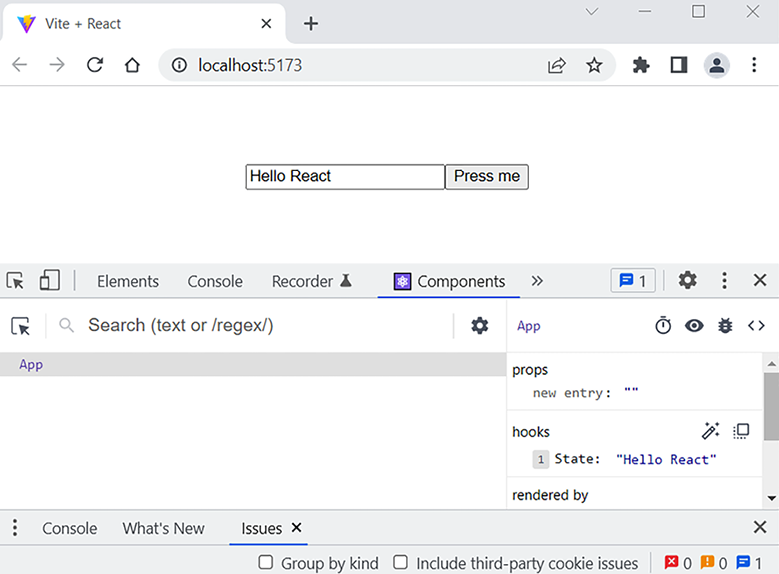View component source code icon

(756, 326)
